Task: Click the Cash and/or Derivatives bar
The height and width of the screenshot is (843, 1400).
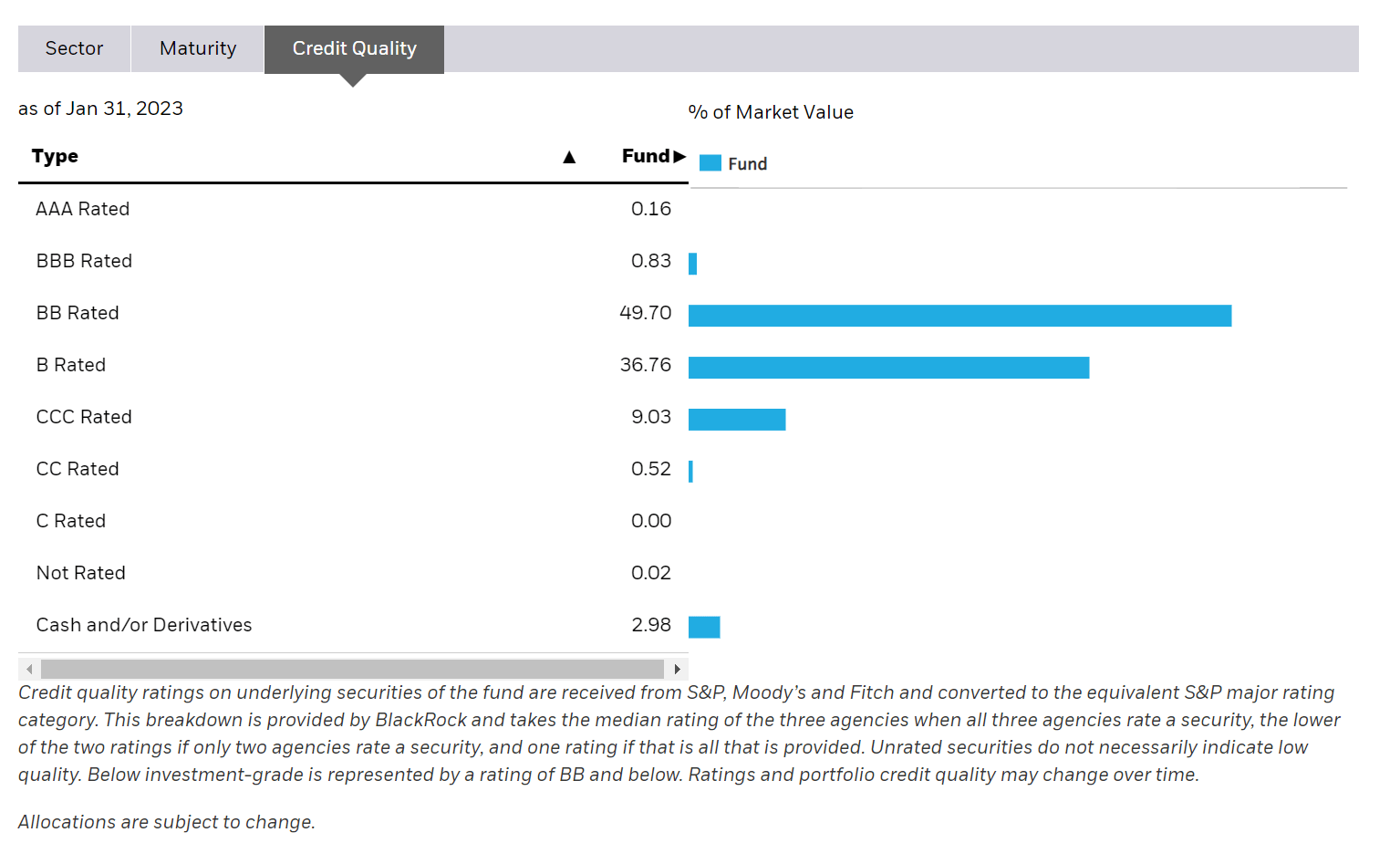Action: pyautogui.click(x=703, y=627)
